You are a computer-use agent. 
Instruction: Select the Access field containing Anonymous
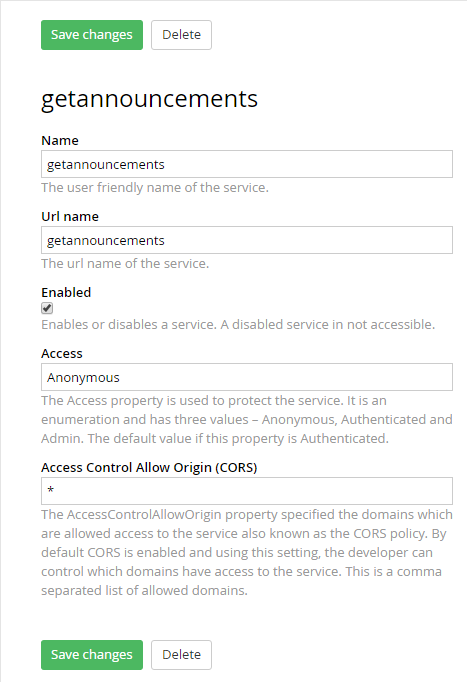(x=247, y=377)
